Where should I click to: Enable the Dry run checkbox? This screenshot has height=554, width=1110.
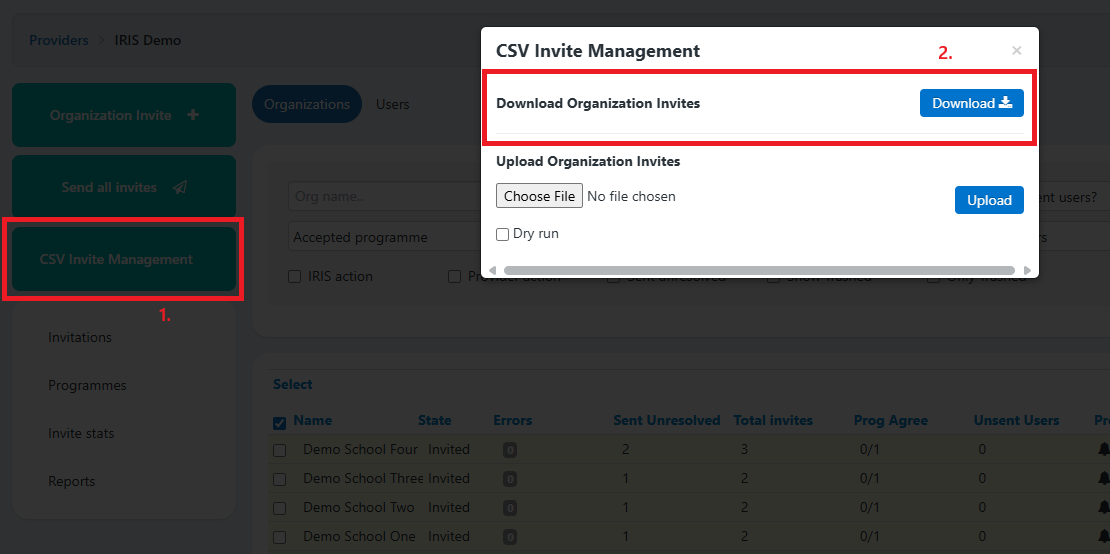tap(503, 234)
